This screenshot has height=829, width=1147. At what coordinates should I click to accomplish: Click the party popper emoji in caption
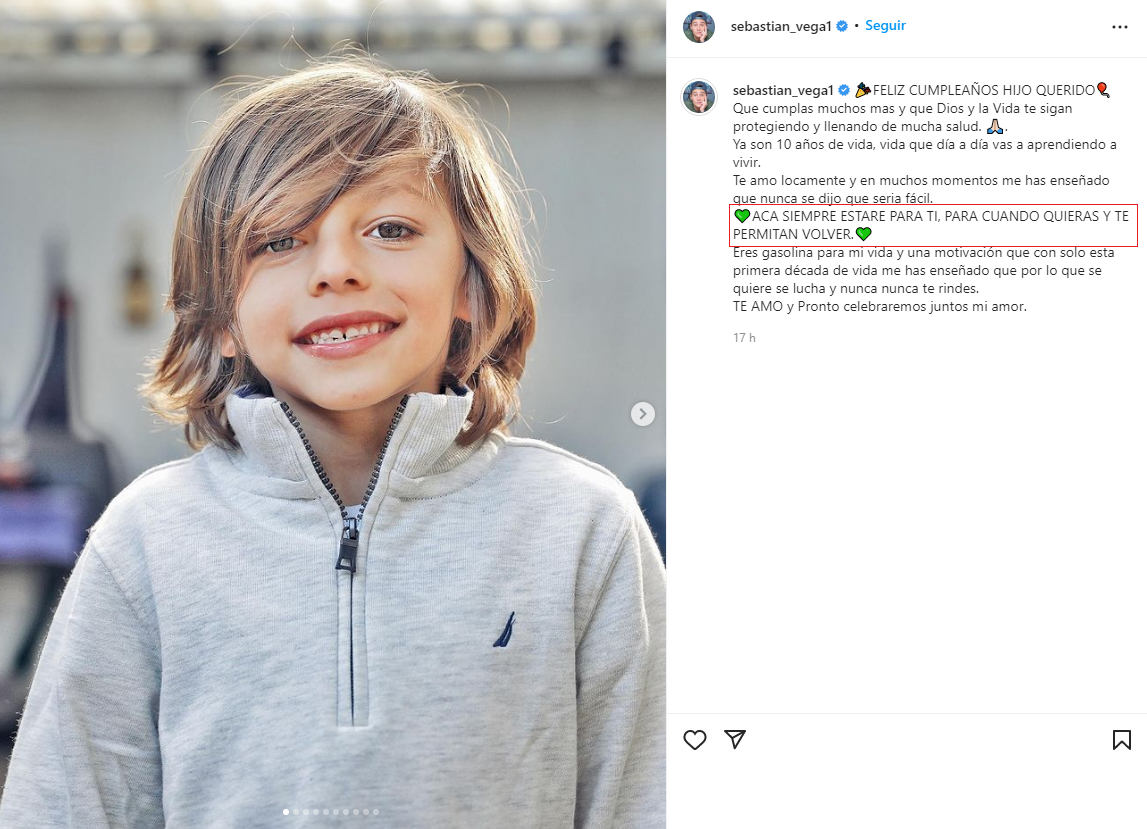click(862, 90)
